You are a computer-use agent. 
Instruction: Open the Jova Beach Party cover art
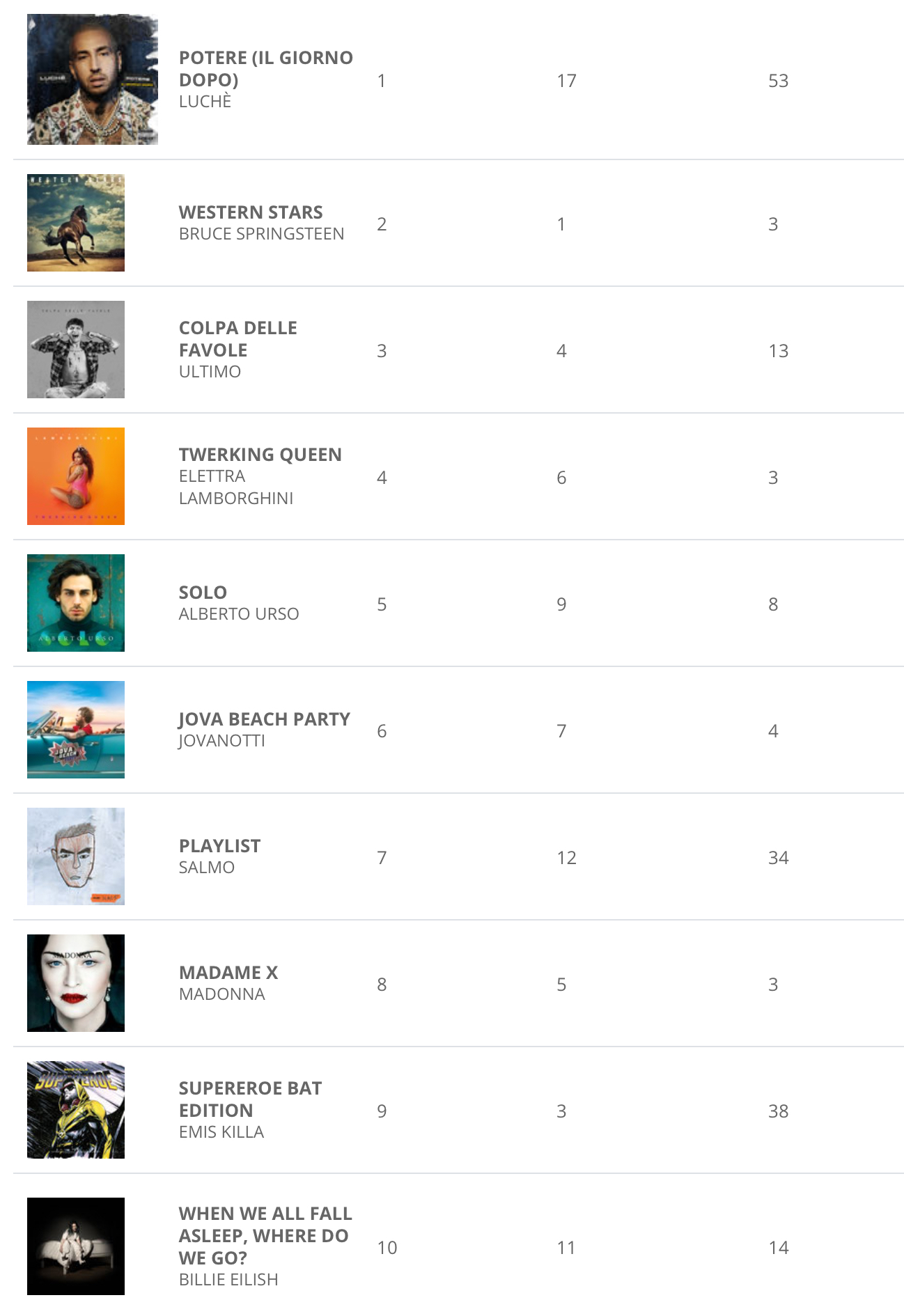click(76, 730)
